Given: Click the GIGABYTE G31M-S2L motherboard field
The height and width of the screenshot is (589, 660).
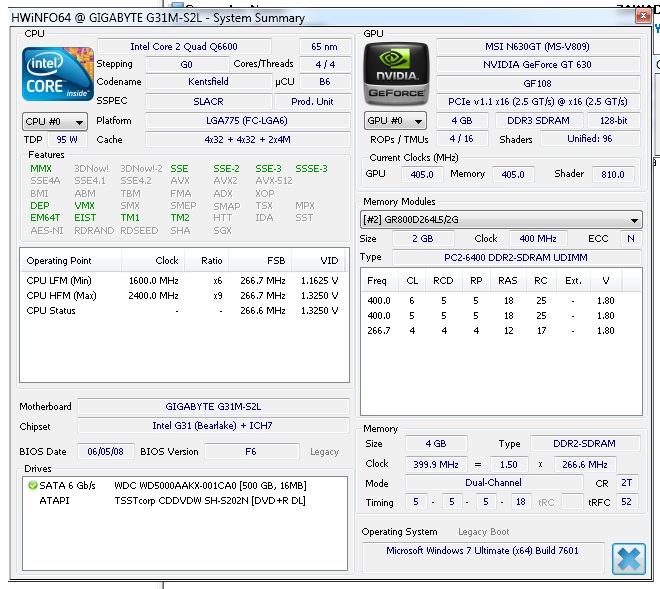Looking at the screenshot, I should coord(213,407).
